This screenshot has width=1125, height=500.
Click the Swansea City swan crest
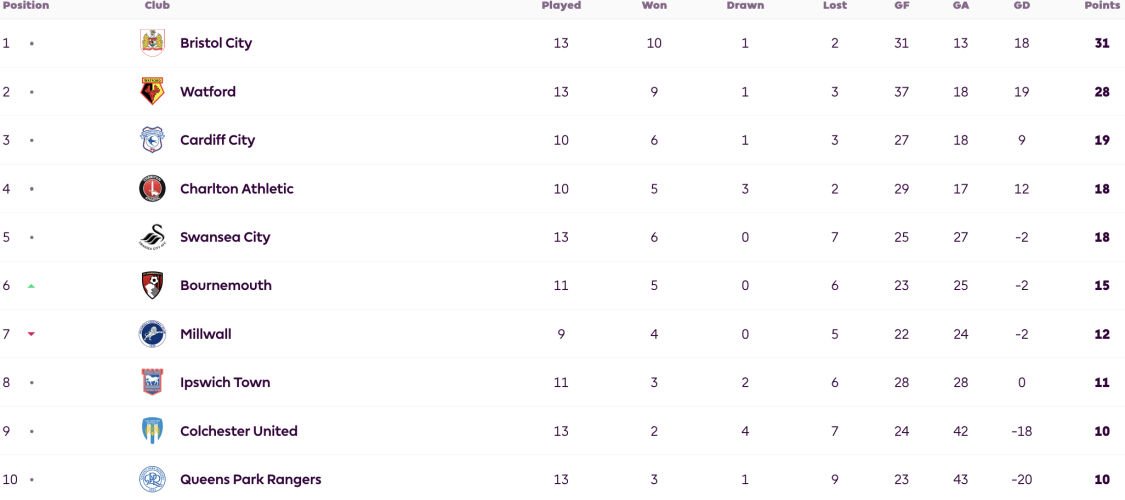coord(152,237)
